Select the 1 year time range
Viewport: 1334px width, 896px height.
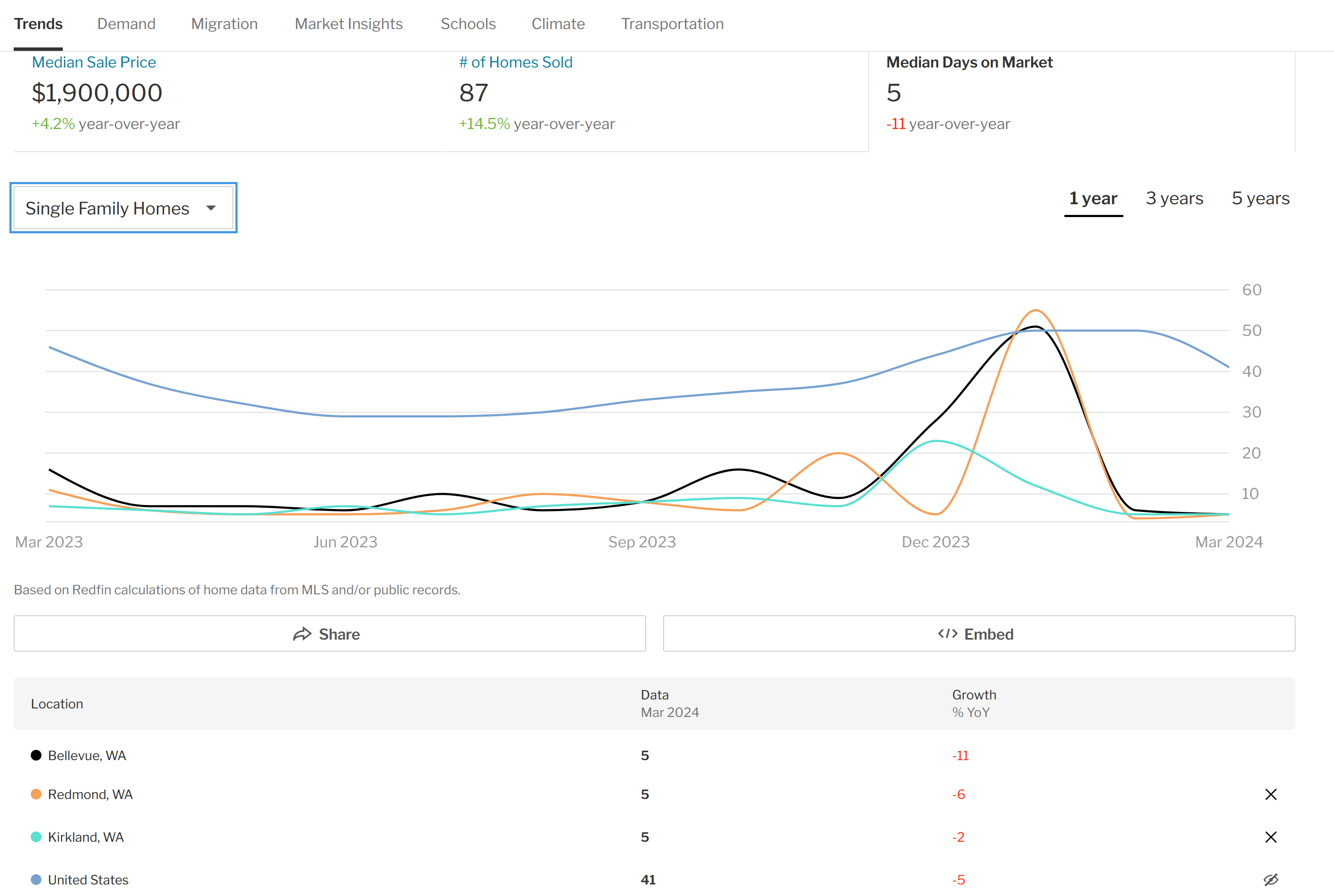click(1093, 198)
